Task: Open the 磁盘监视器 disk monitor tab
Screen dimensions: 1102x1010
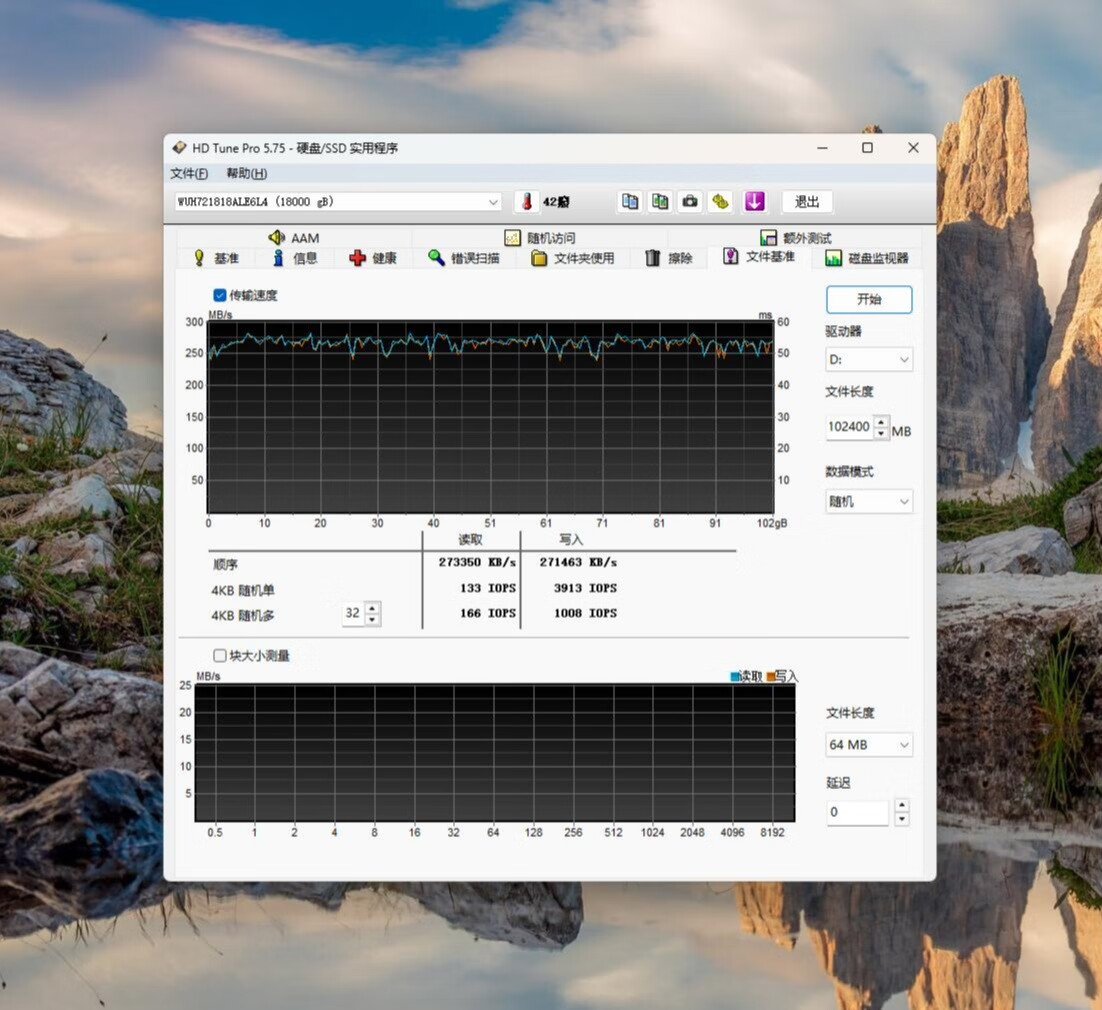Action: coord(867,258)
